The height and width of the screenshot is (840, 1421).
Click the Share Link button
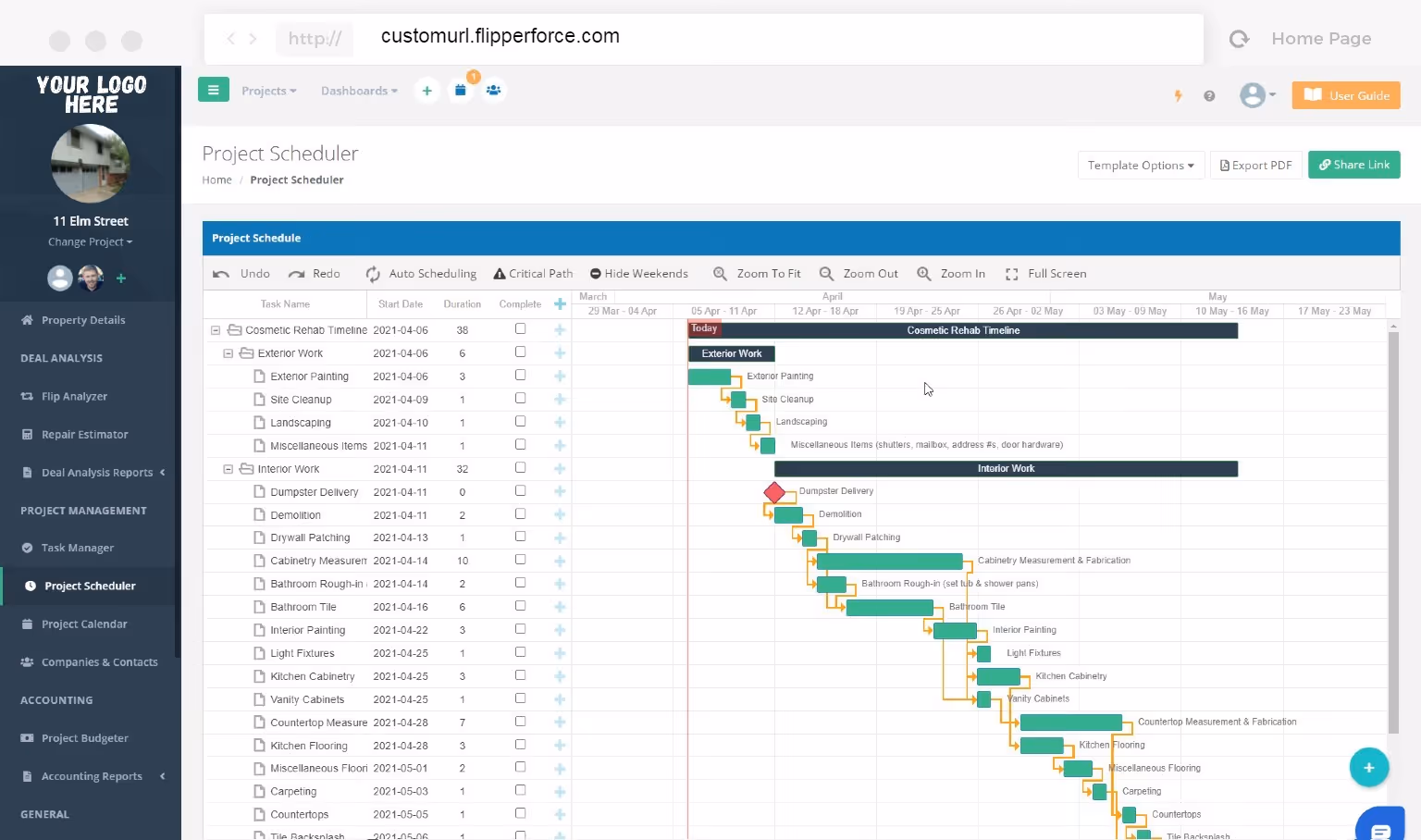(1354, 165)
